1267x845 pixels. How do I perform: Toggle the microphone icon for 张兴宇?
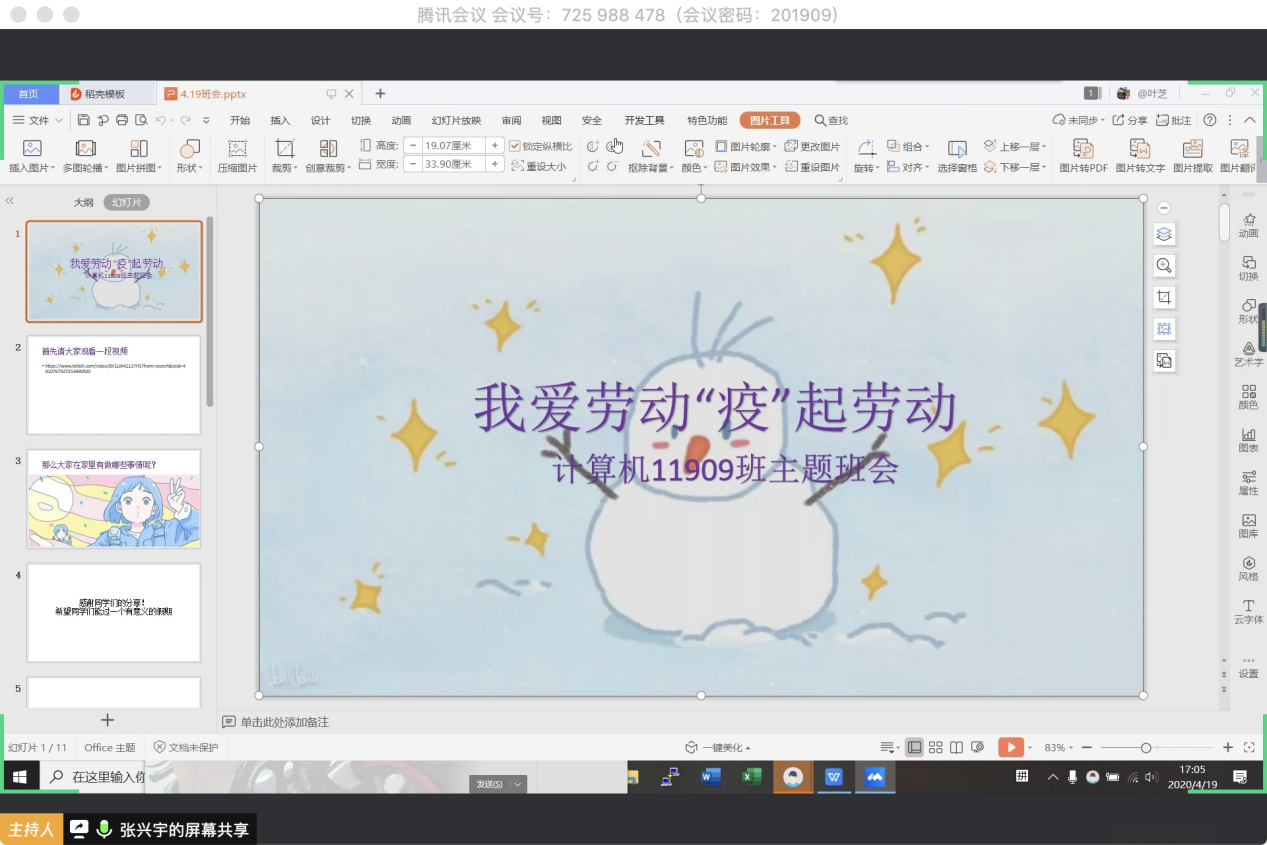[103, 829]
